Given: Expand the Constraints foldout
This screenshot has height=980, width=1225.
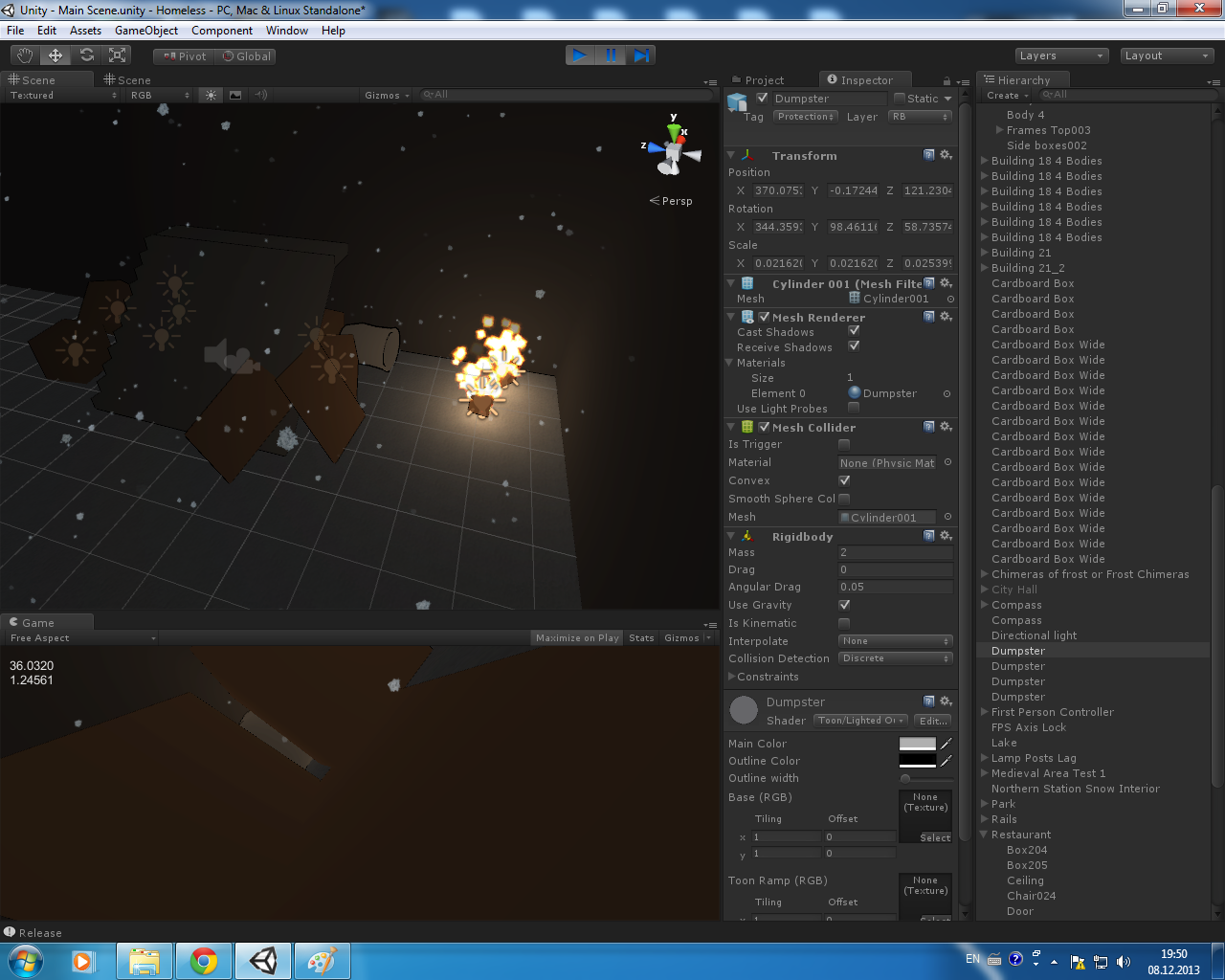Looking at the screenshot, I should (x=732, y=677).
